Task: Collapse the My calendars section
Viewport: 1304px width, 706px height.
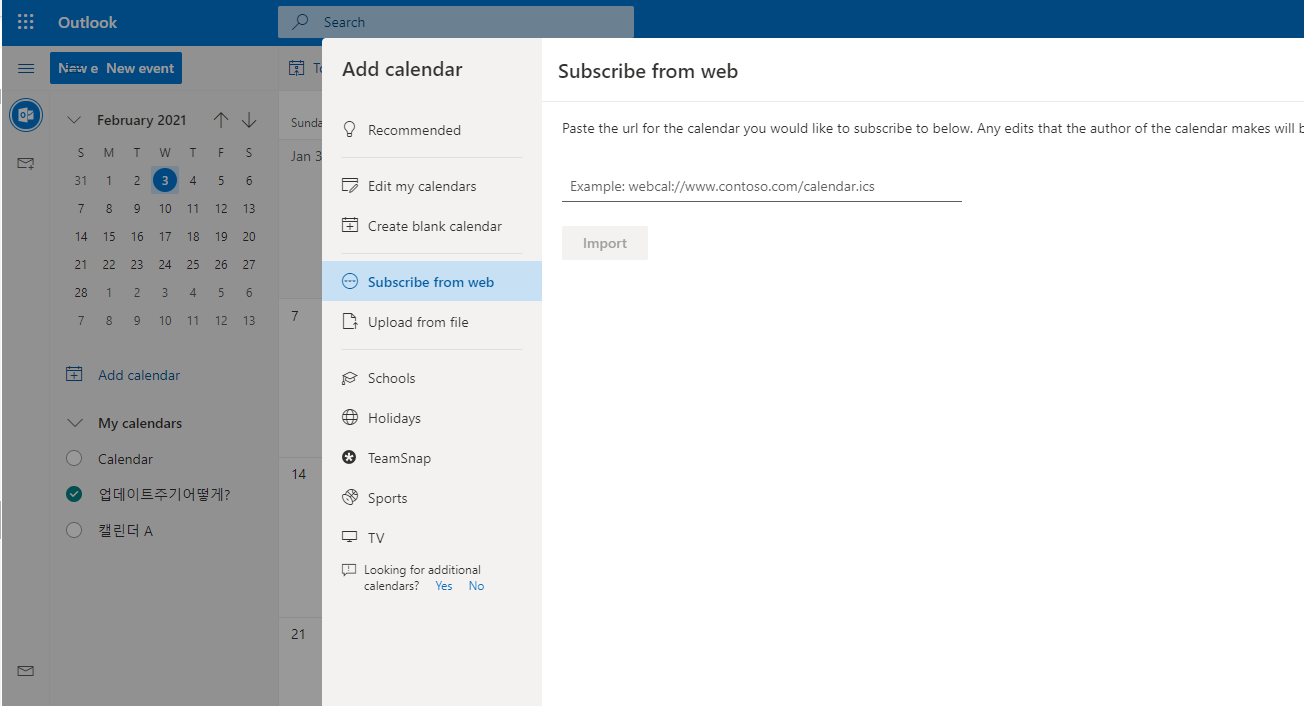Action: pos(75,422)
